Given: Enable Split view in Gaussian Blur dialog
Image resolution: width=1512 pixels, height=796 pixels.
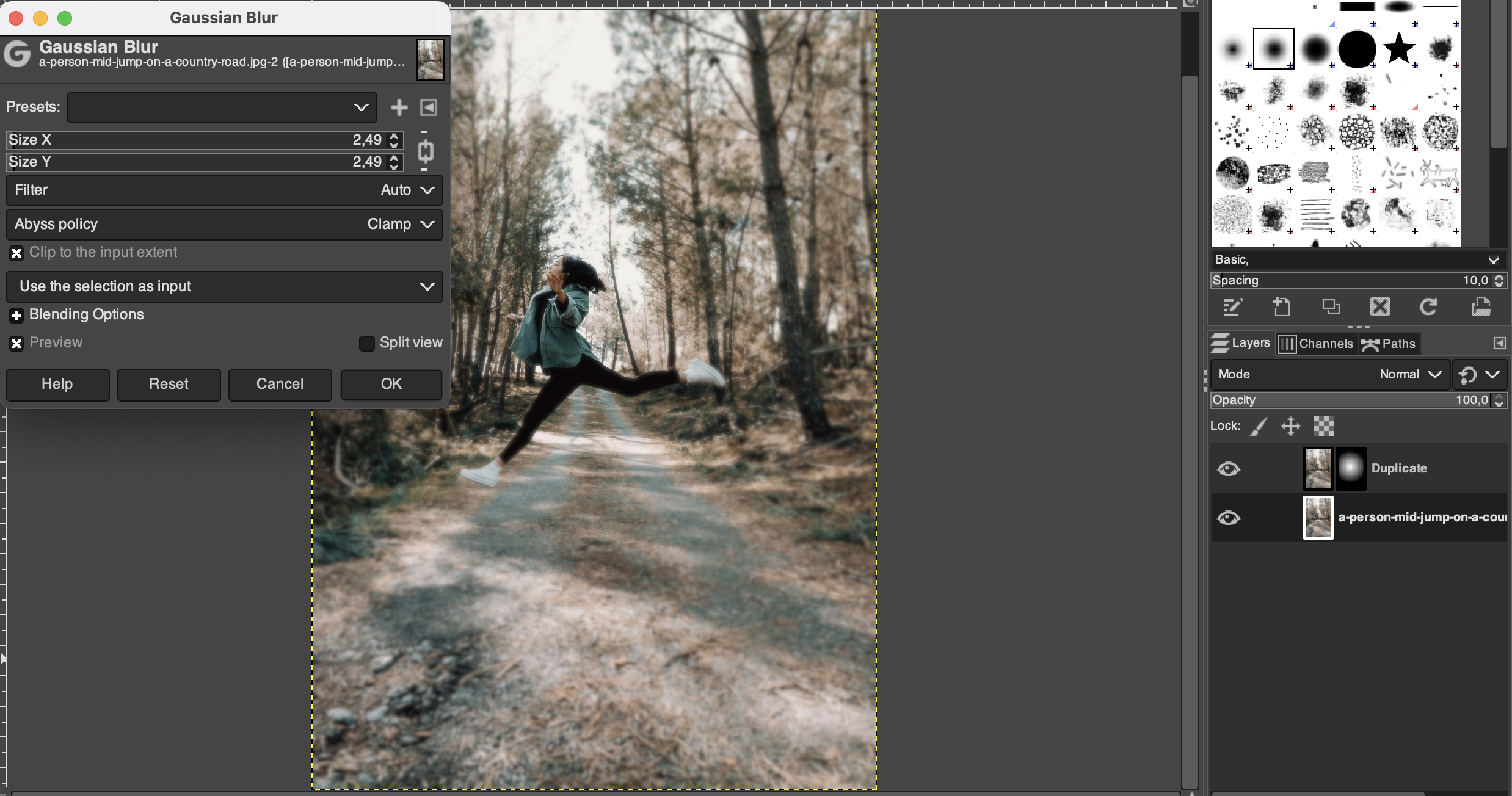Looking at the screenshot, I should [367, 343].
